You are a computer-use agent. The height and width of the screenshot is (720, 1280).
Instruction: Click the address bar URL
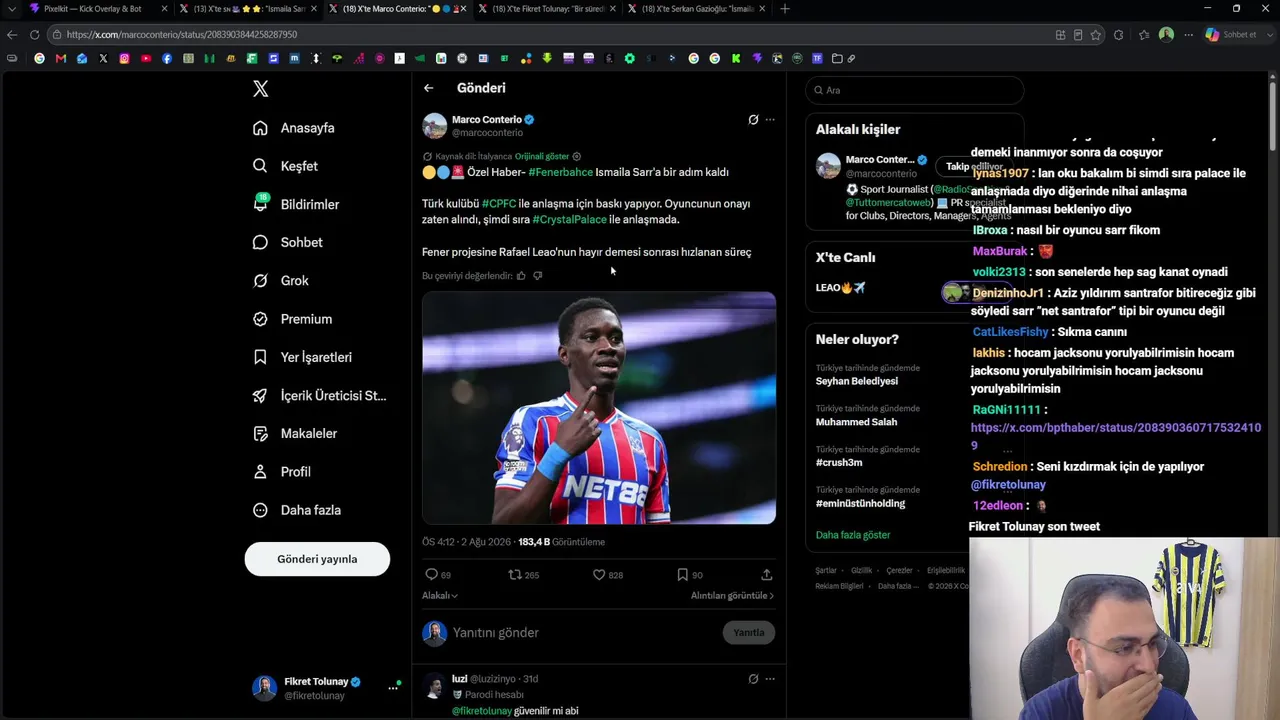tap(182, 34)
